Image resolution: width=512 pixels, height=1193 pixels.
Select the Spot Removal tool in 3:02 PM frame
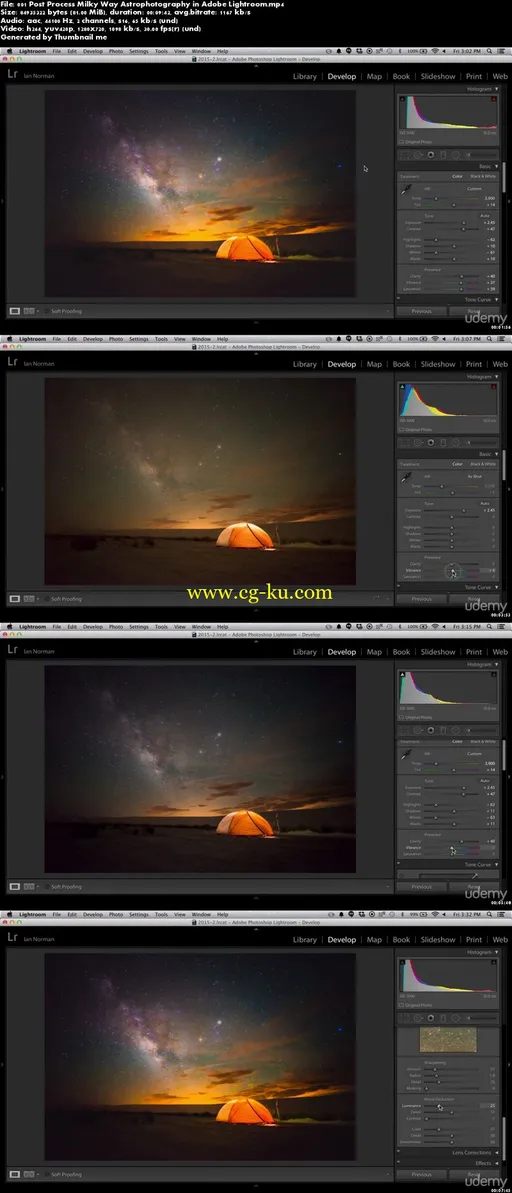tap(418, 154)
